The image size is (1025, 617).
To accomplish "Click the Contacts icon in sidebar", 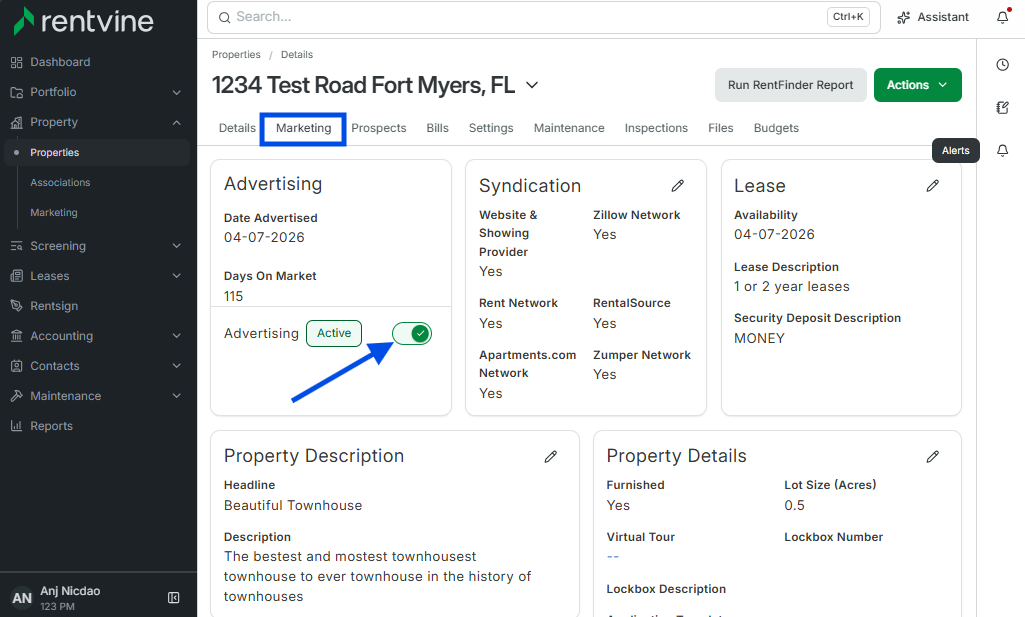I will tap(16, 366).
